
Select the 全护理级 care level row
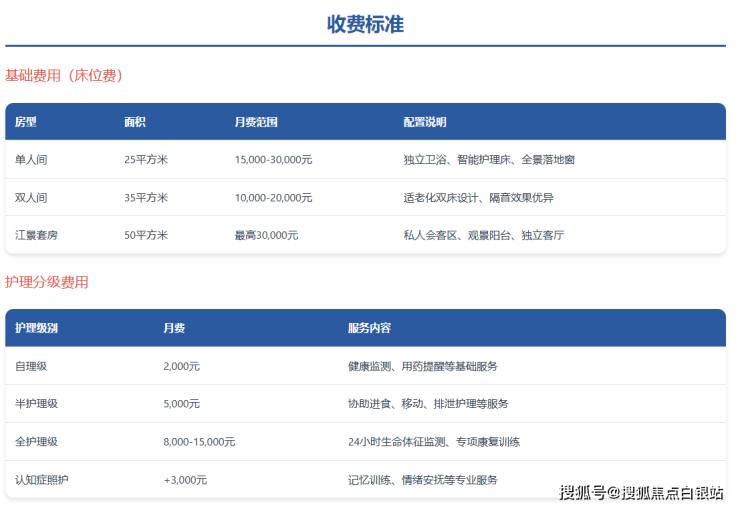coord(37,442)
